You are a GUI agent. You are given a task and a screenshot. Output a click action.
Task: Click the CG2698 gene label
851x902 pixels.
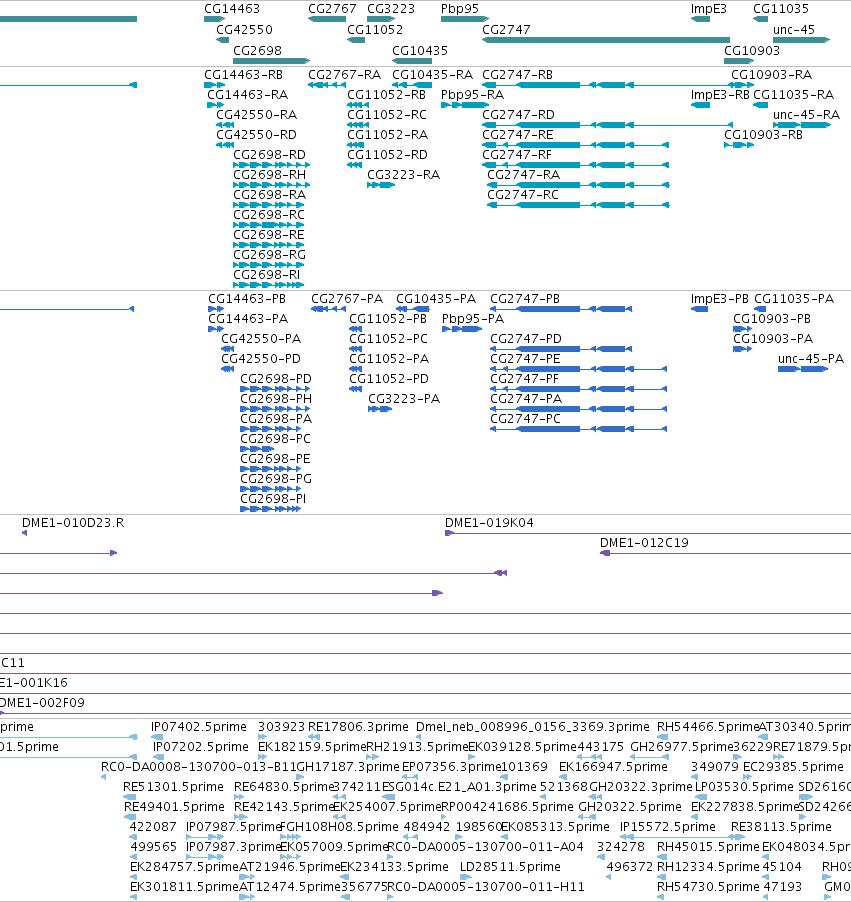click(x=257, y=51)
